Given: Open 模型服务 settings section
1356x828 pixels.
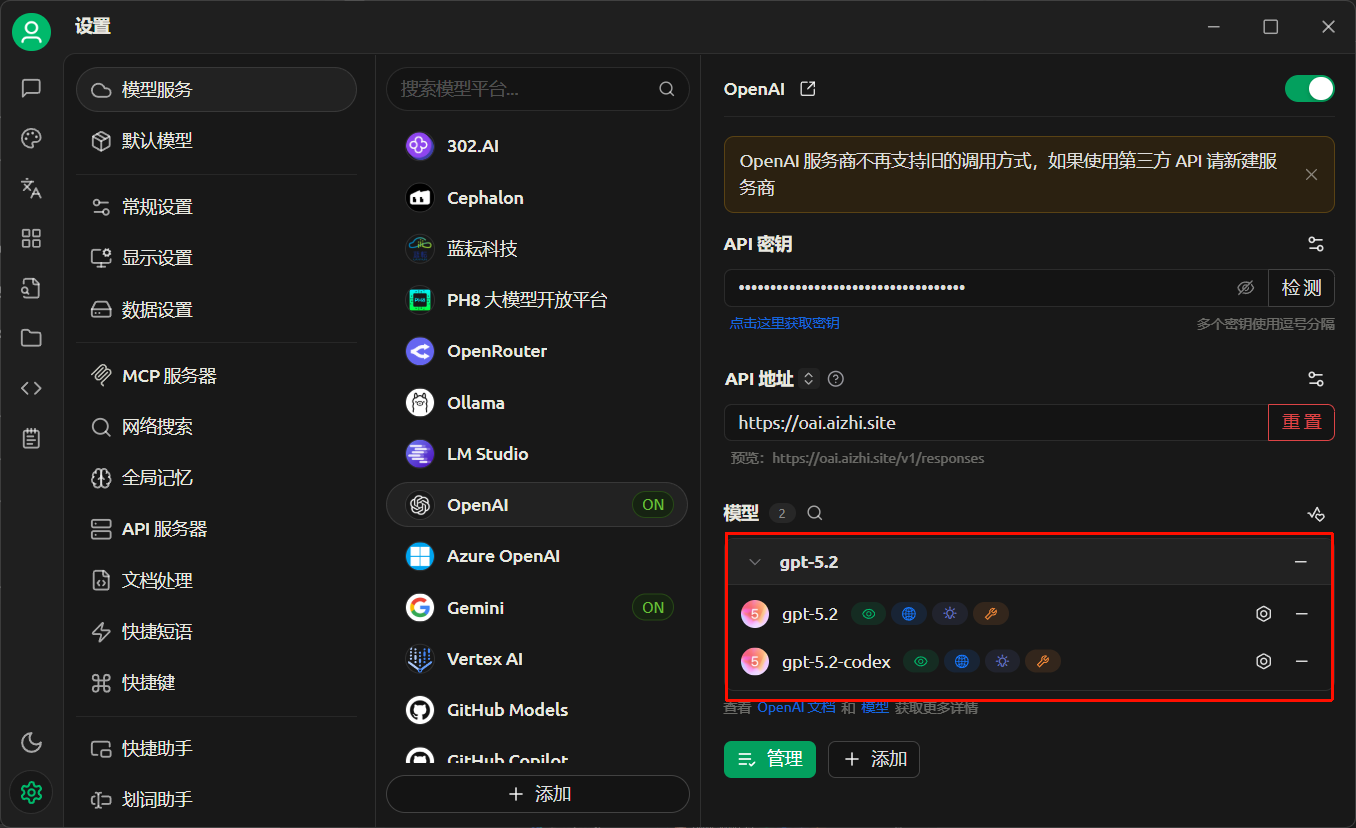Looking at the screenshot, I should [216, 90].
